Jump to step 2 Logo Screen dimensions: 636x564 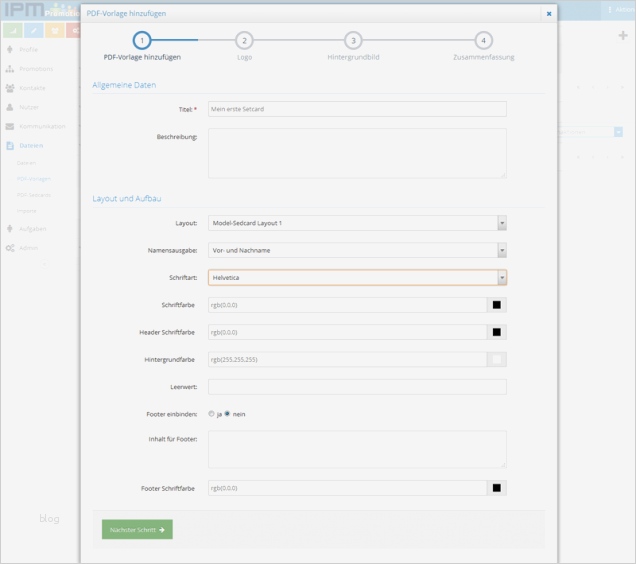(x=244, y=41)
